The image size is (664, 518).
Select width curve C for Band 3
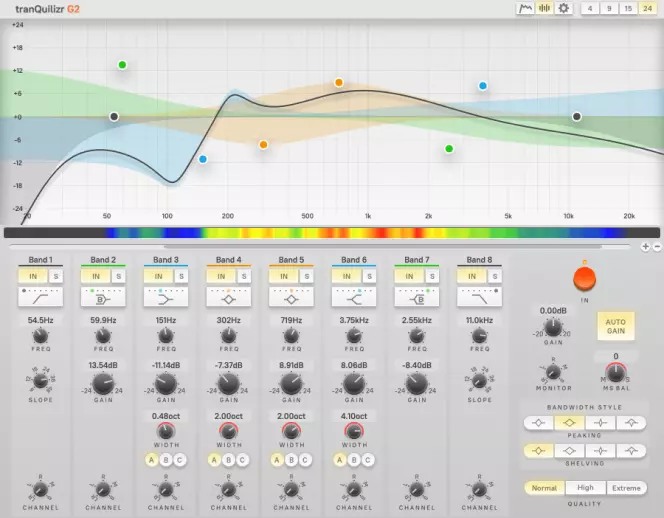pyautogui.click(x=180, y=460)
